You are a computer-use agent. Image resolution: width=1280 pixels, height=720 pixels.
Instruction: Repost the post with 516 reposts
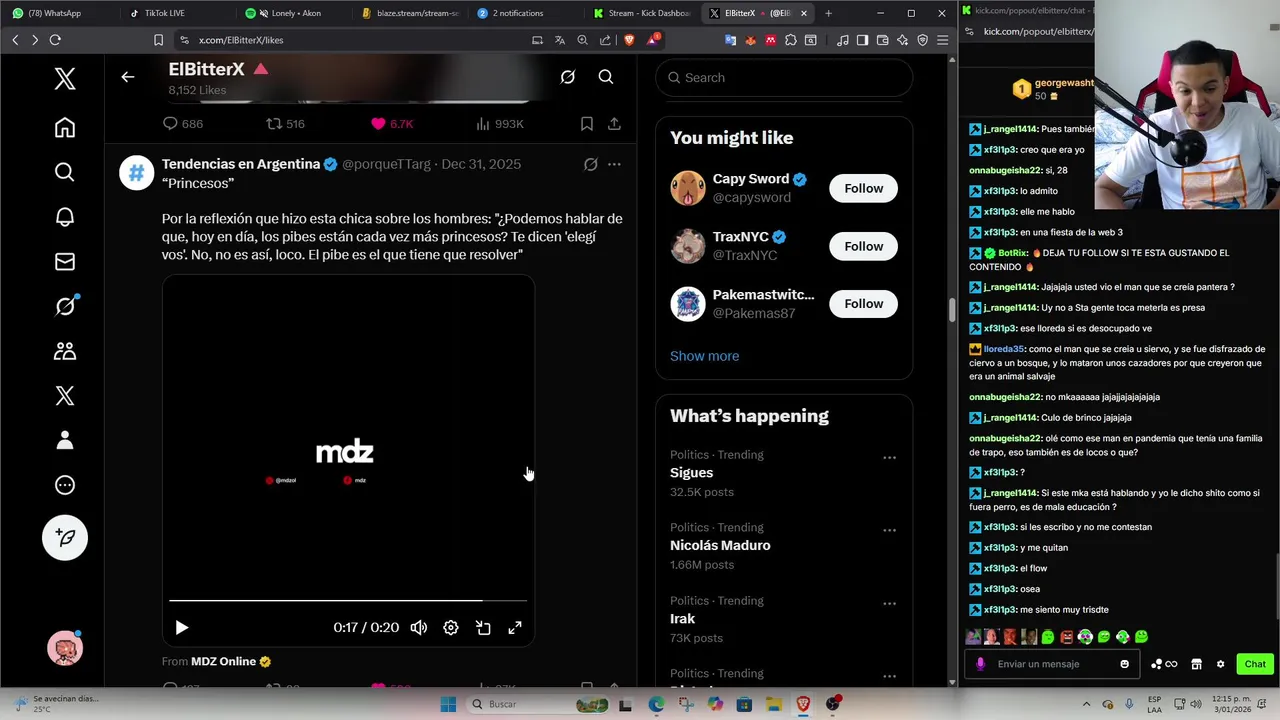[285, 124]
